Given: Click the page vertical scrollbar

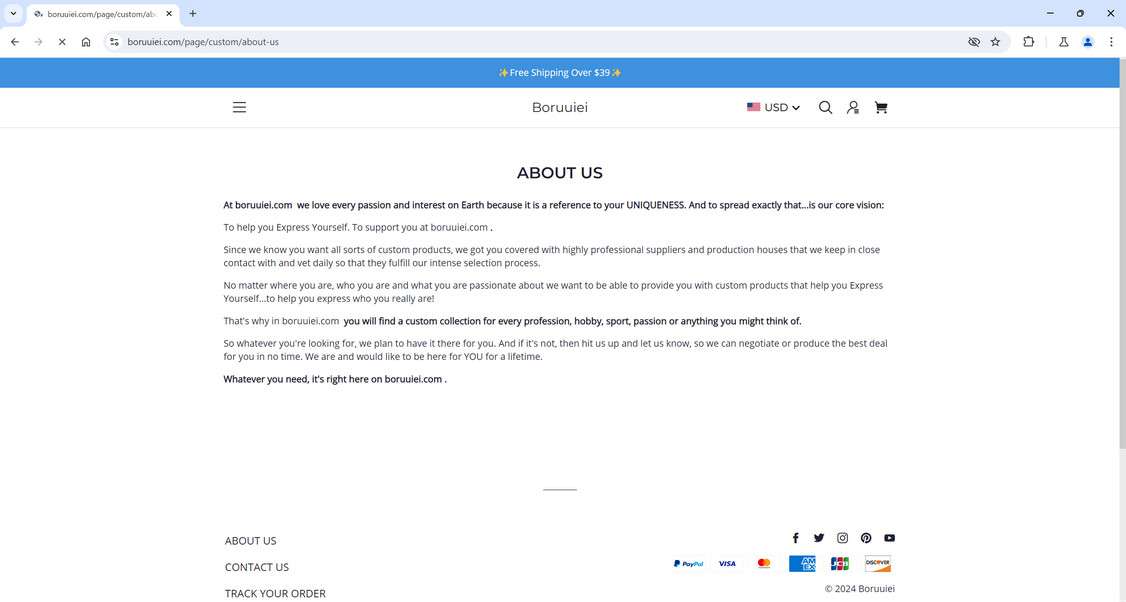Looking at the screenshot, I should pos(1122,255).
